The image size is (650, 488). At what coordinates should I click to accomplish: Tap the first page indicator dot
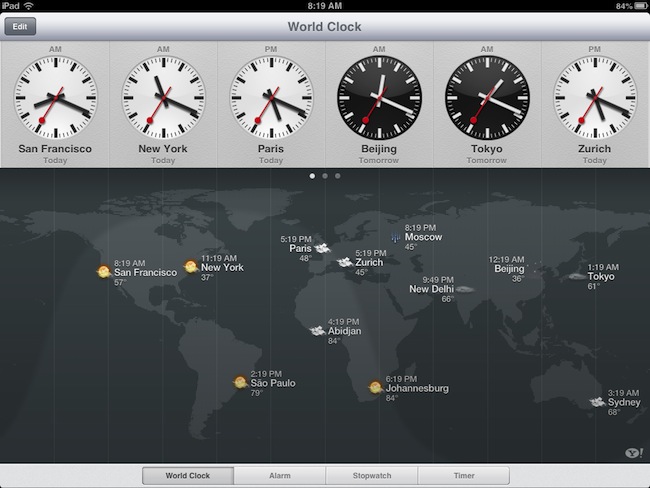(x=312, y=176)
